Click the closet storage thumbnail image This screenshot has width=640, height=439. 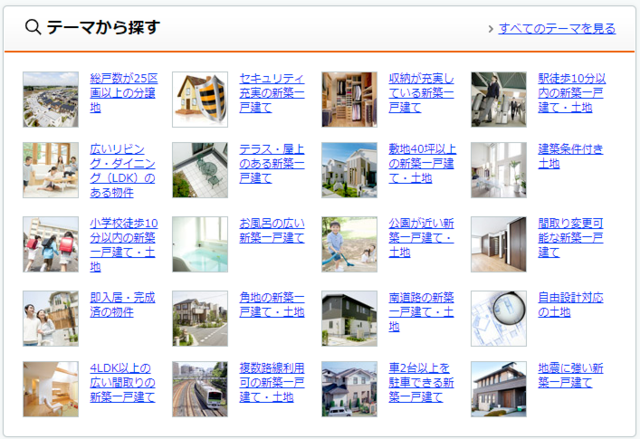pos(349,99)
